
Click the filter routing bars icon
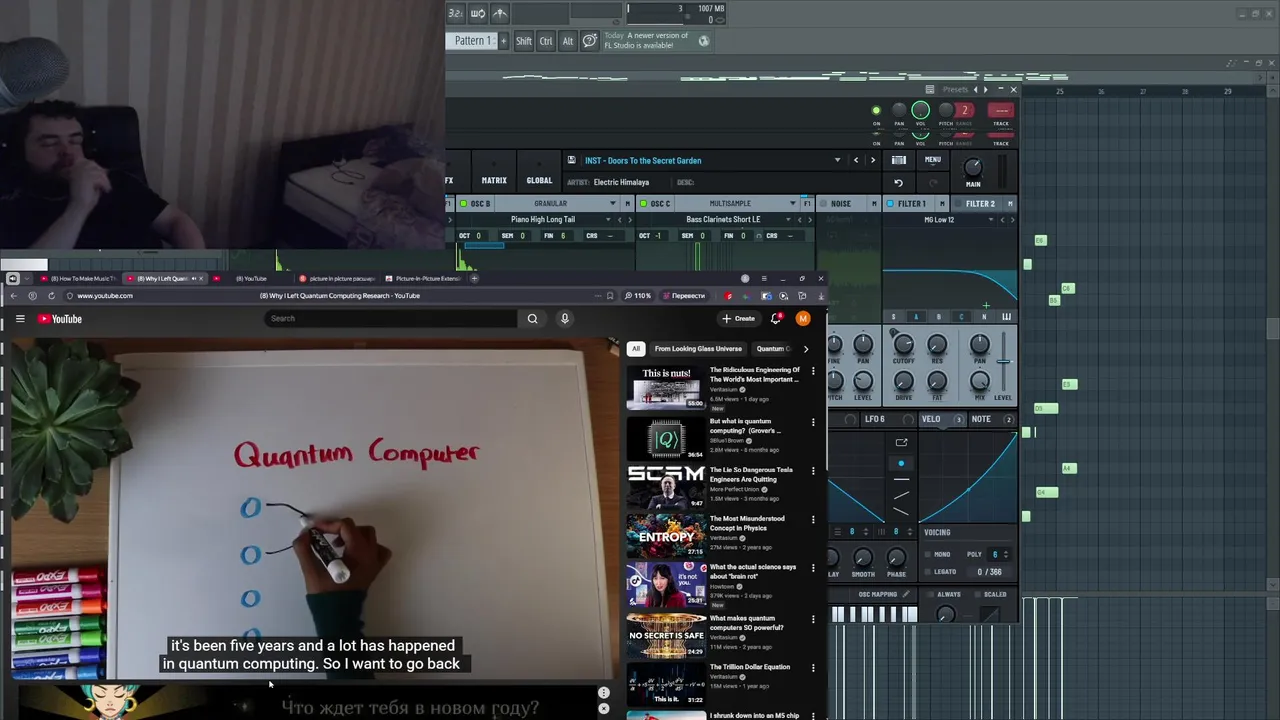[x=1006, y=317]
